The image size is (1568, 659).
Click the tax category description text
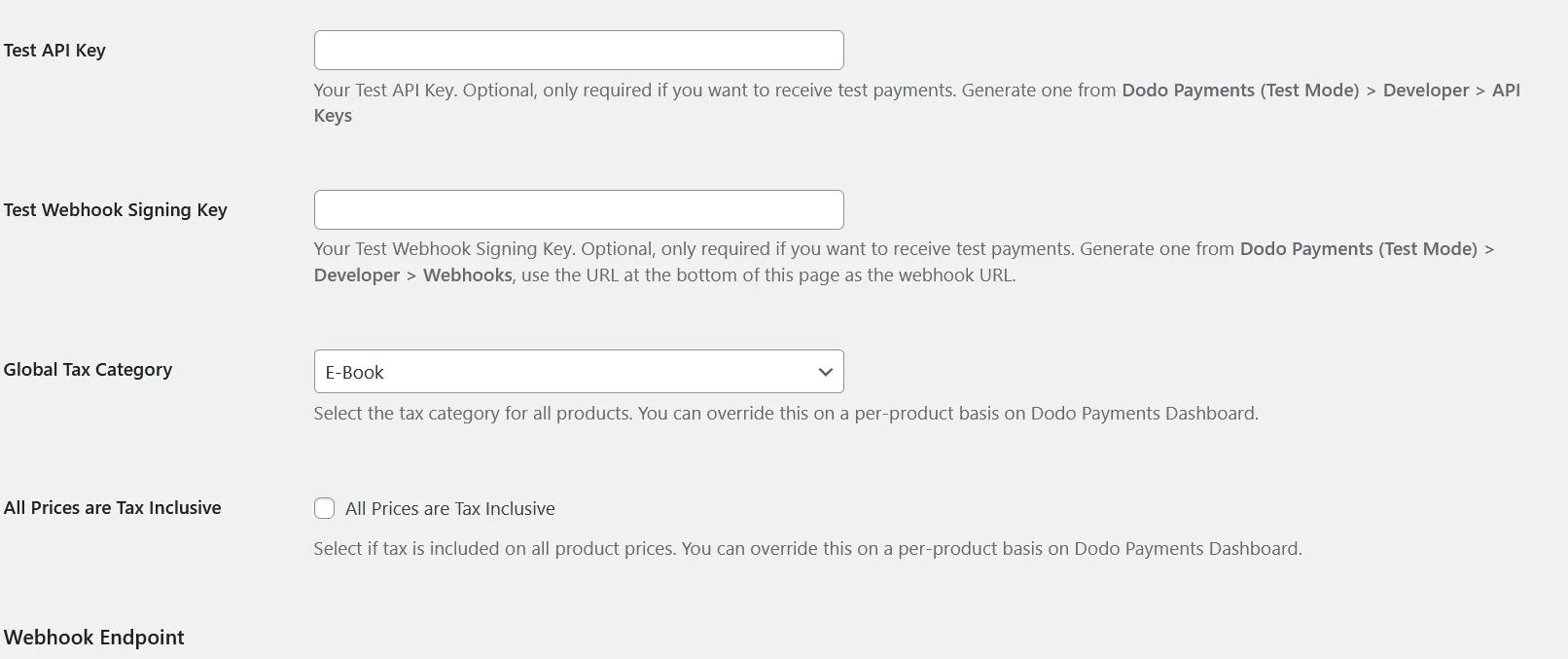[x=785, y=413]
